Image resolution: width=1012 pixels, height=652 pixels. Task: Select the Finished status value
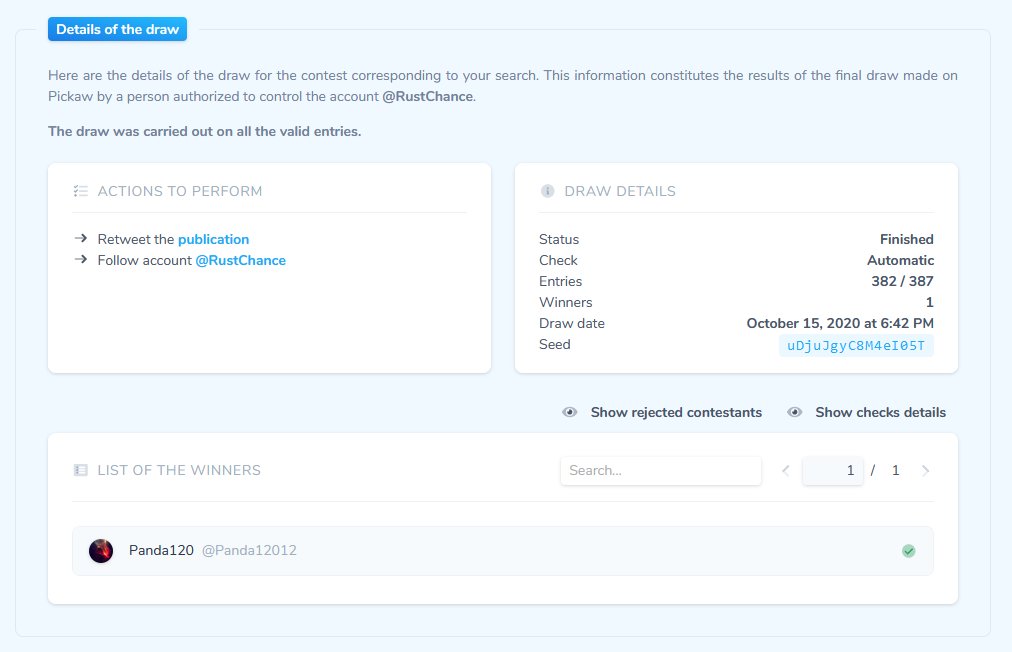tap(907, 239)
